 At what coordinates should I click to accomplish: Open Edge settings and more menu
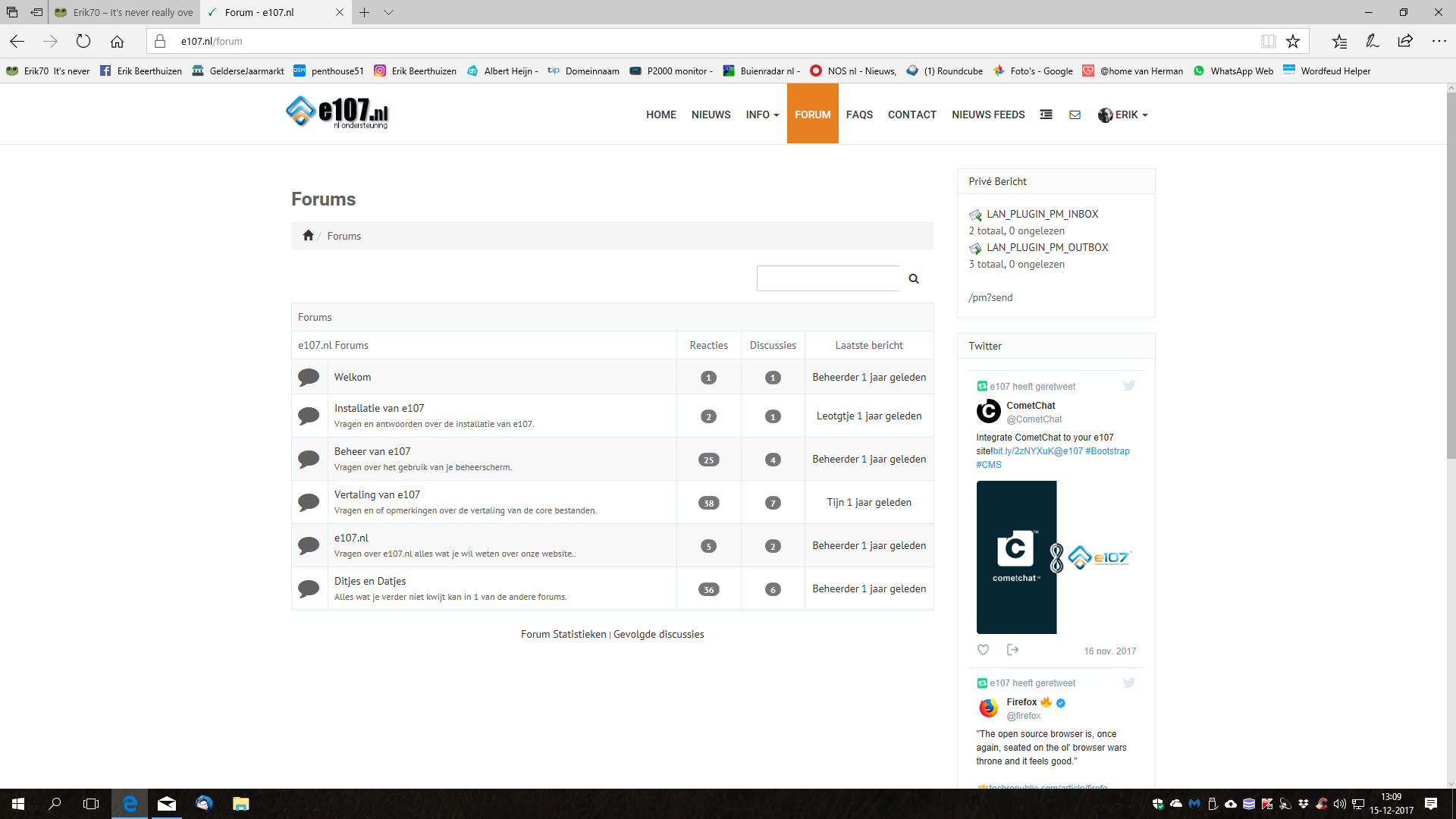tap(1439, 41)
